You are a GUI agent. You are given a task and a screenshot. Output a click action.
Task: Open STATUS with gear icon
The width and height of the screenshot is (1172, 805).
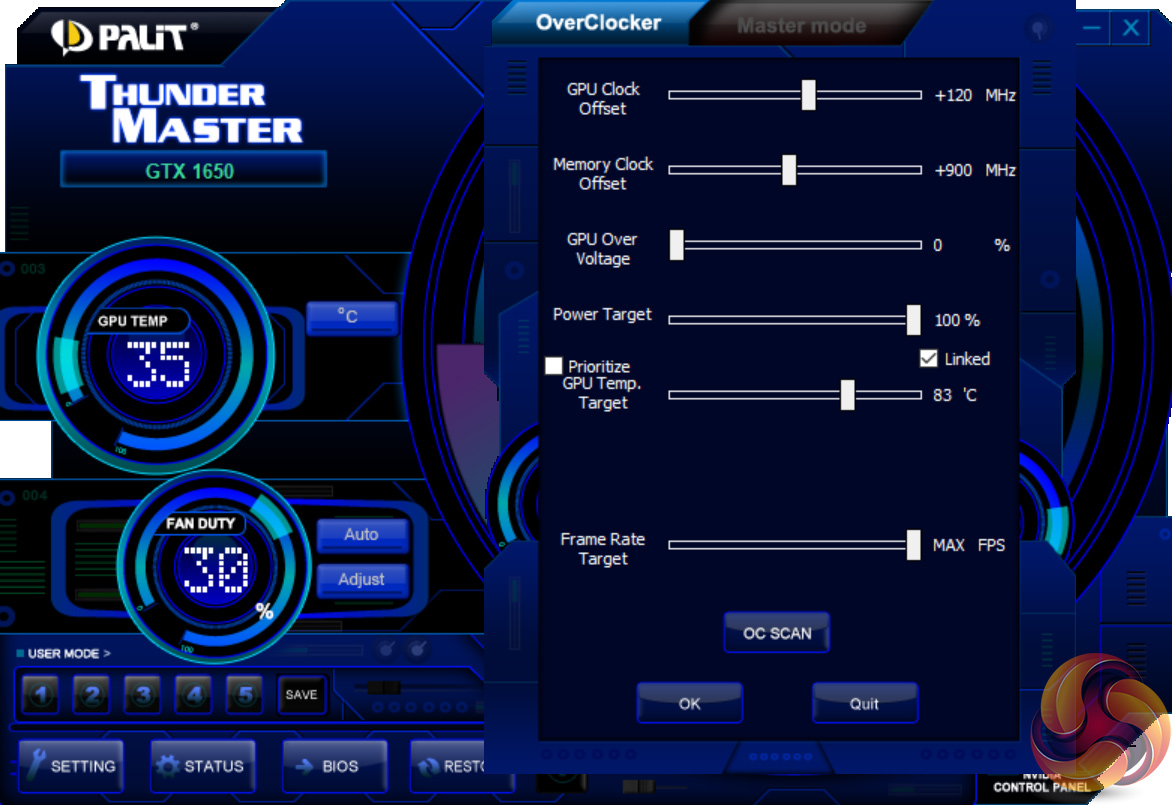[x=203, y=766]
